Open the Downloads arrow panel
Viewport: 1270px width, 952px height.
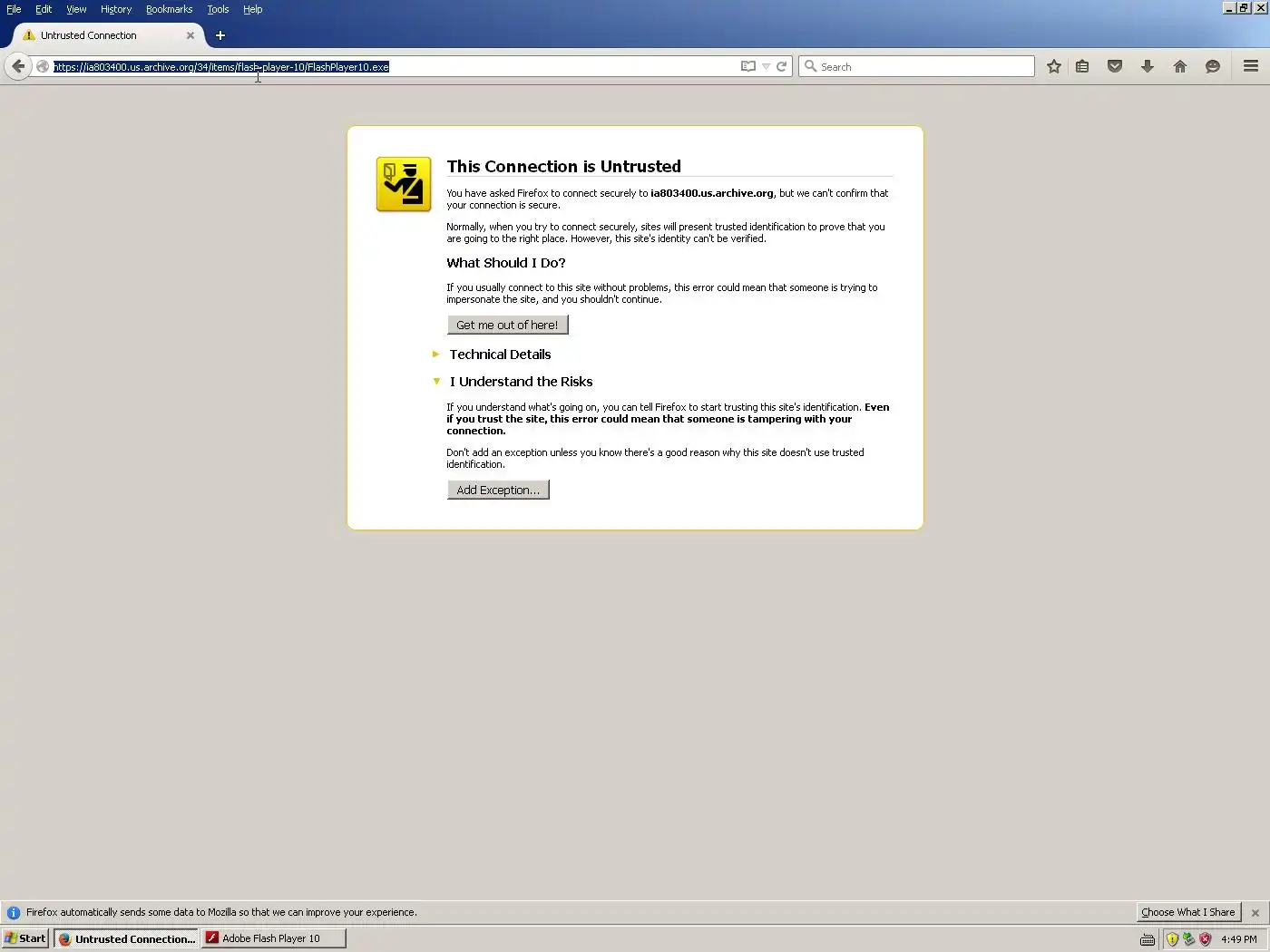click(1148, 66)
